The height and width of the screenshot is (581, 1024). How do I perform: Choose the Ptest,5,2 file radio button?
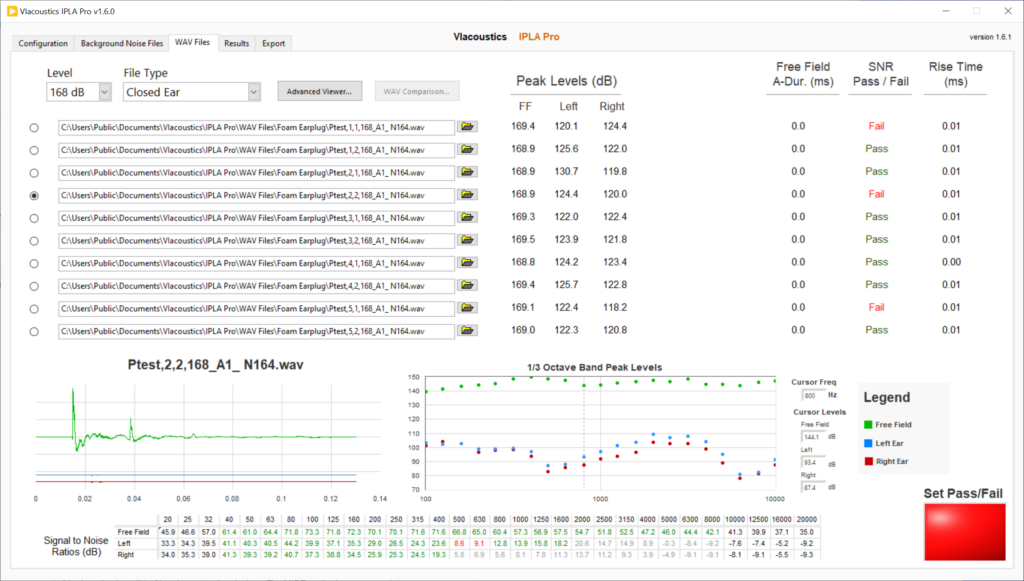tap(35, 331)
